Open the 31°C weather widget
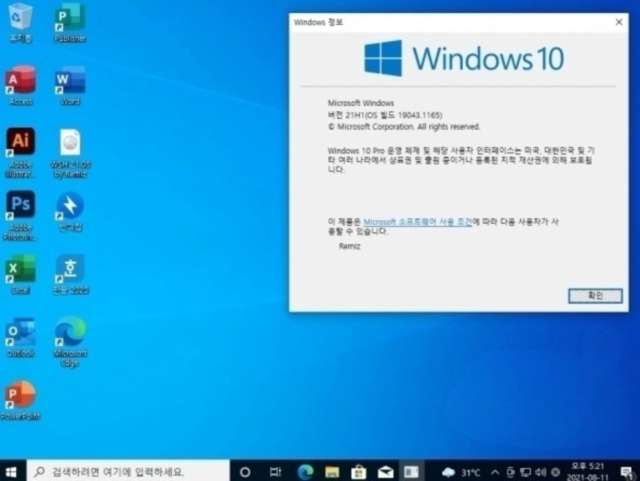The width and height of the screenshot is (640, 481). point(461,471)
